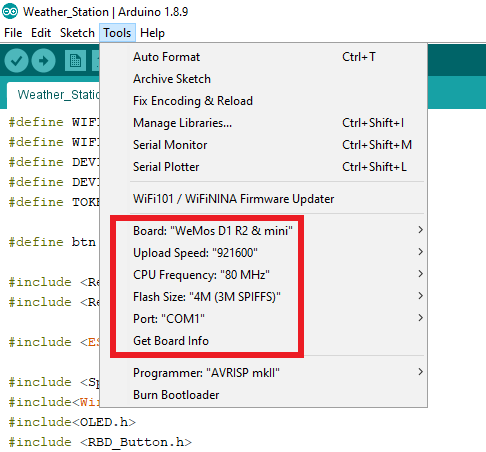
Task: Expand the Upload Speed "921600" submenu
Action: (263, 253)
